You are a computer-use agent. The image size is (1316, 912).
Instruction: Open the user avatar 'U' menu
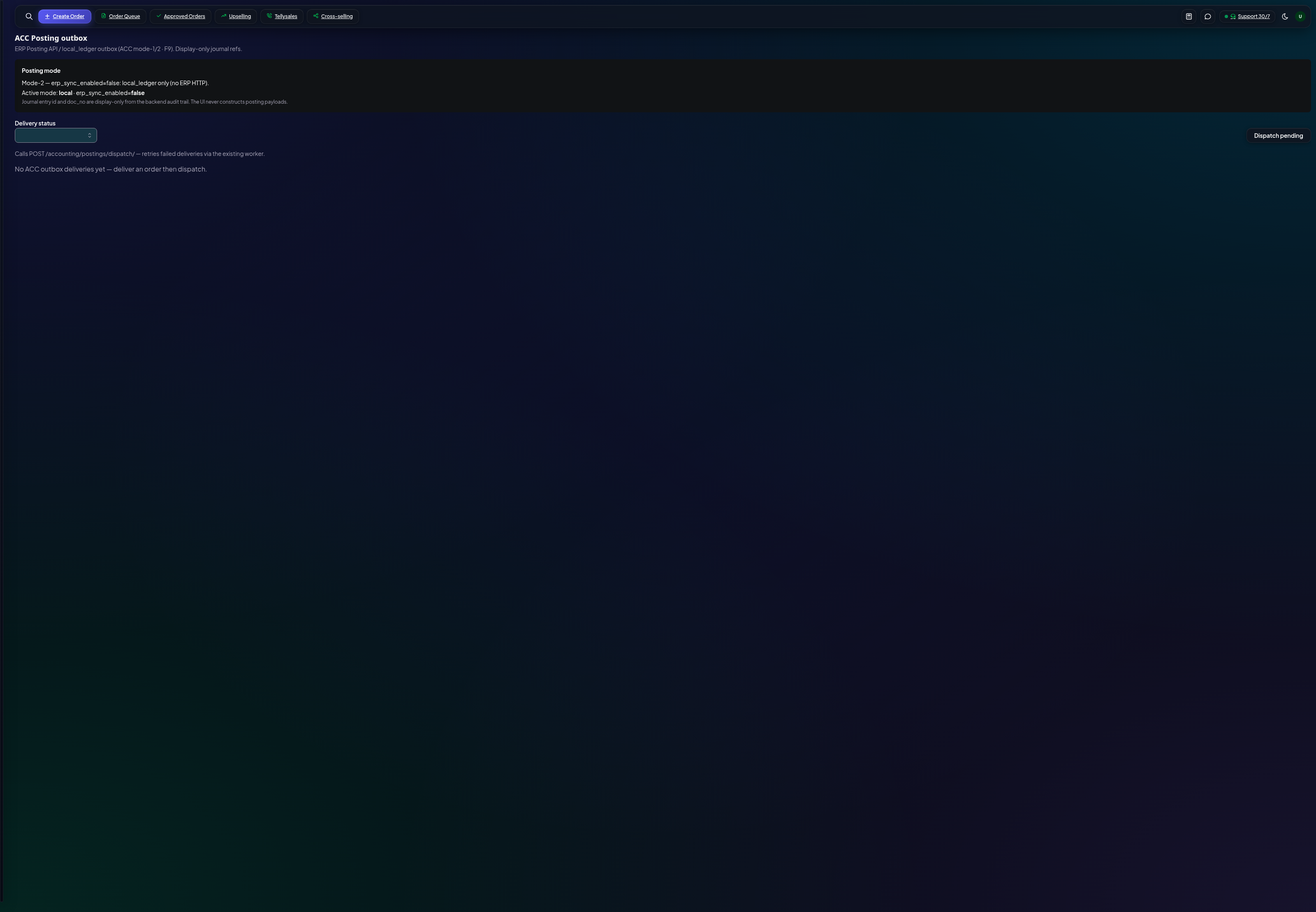(x=1300, y=16)
